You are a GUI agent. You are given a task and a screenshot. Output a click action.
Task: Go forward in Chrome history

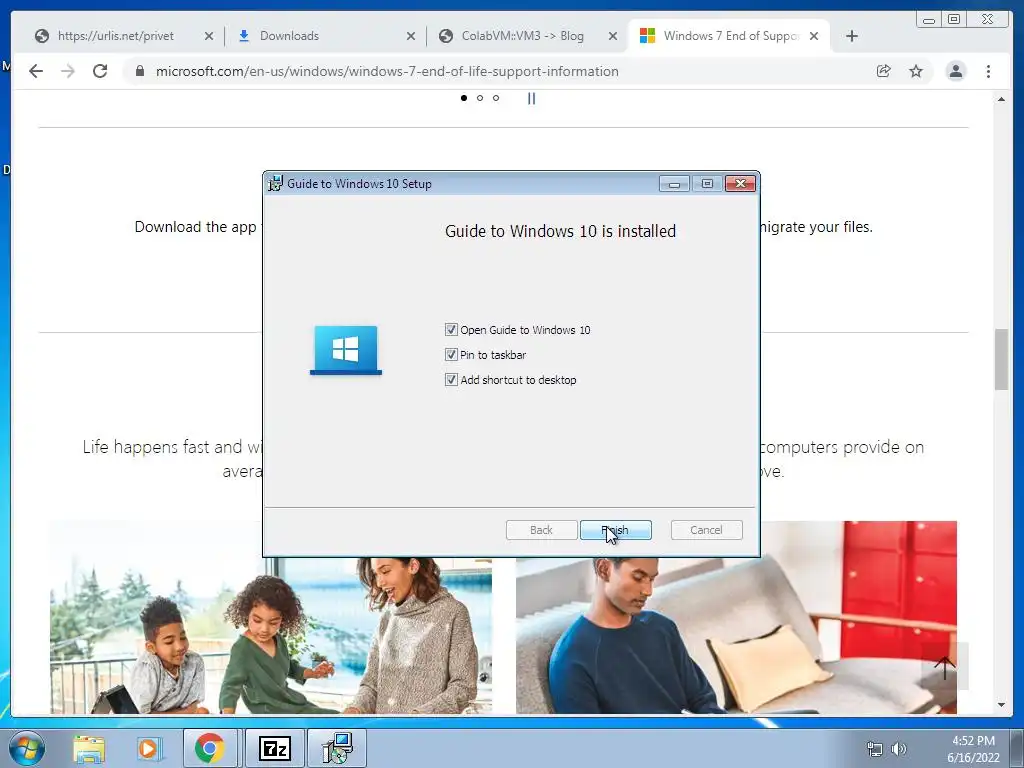pyautogui.click(x=68, y=71)
